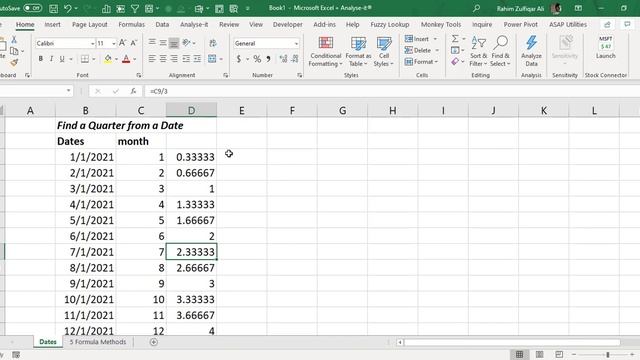This screenshot has height=360, width=640.
Task: Click the Search magnifier in title bar
Action: point(476,8)
